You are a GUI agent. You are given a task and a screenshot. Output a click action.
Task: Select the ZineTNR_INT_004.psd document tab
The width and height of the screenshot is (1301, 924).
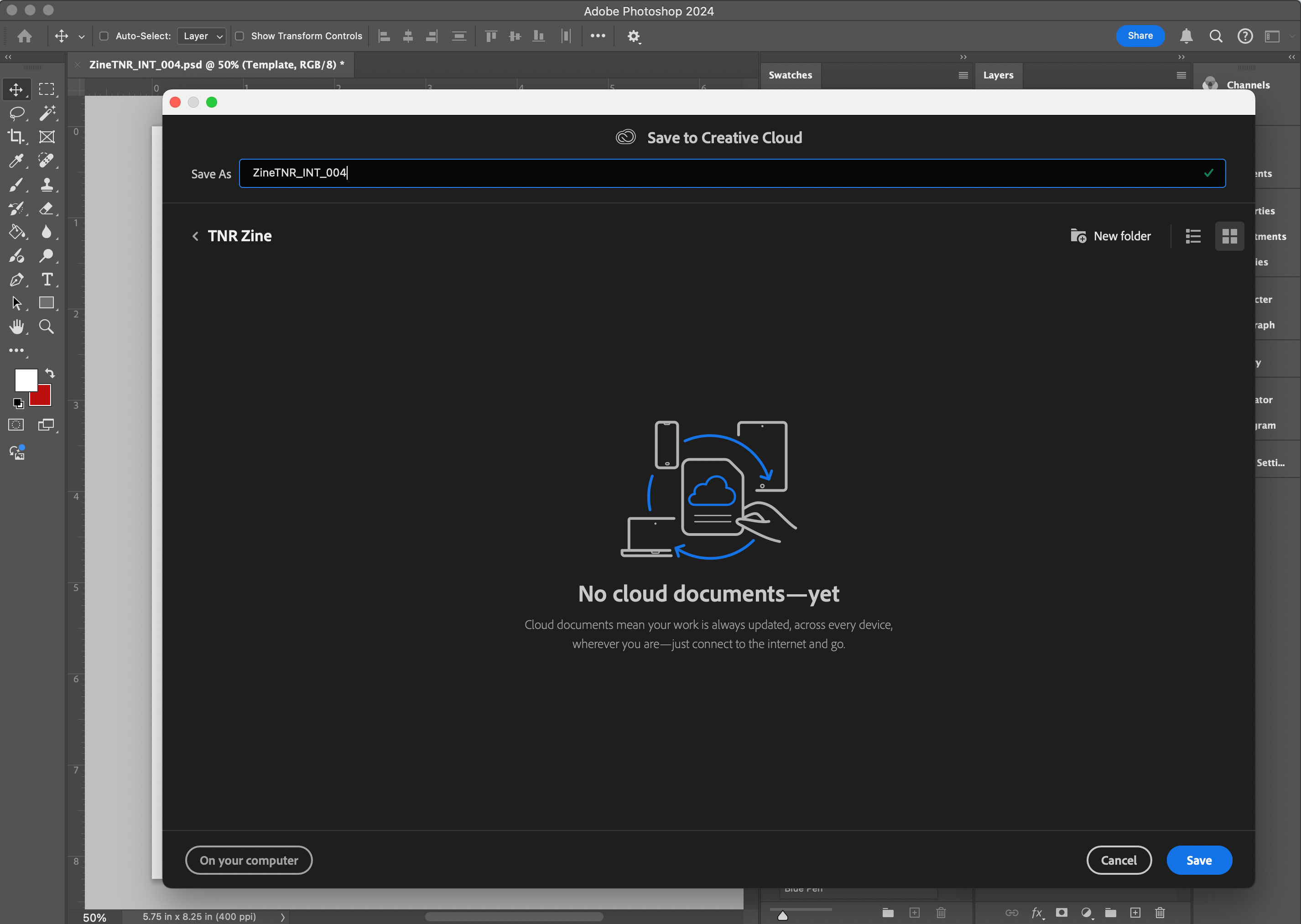coord(216,65)
